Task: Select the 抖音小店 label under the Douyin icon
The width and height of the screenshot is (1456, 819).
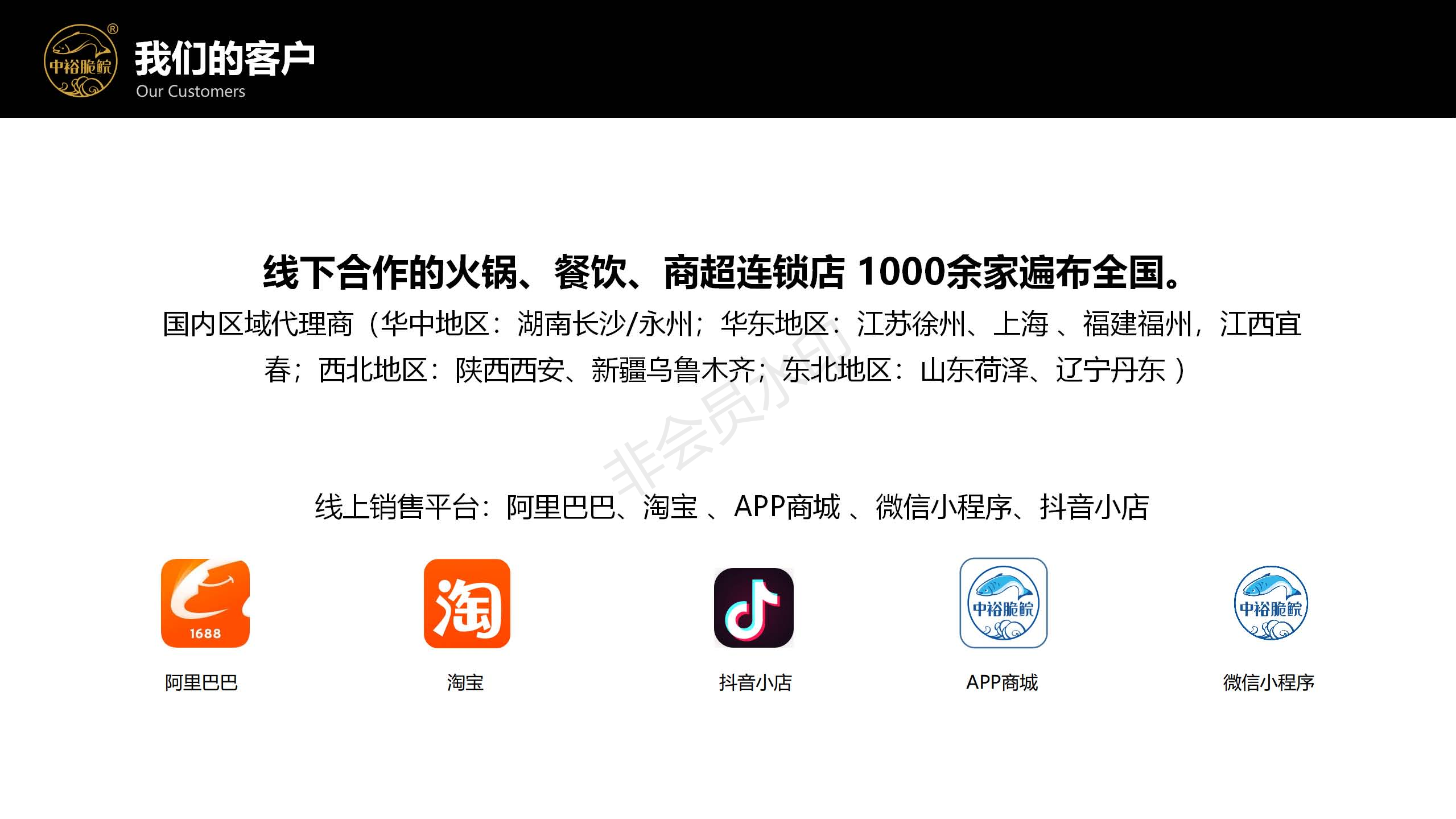Action: [755, 682]
